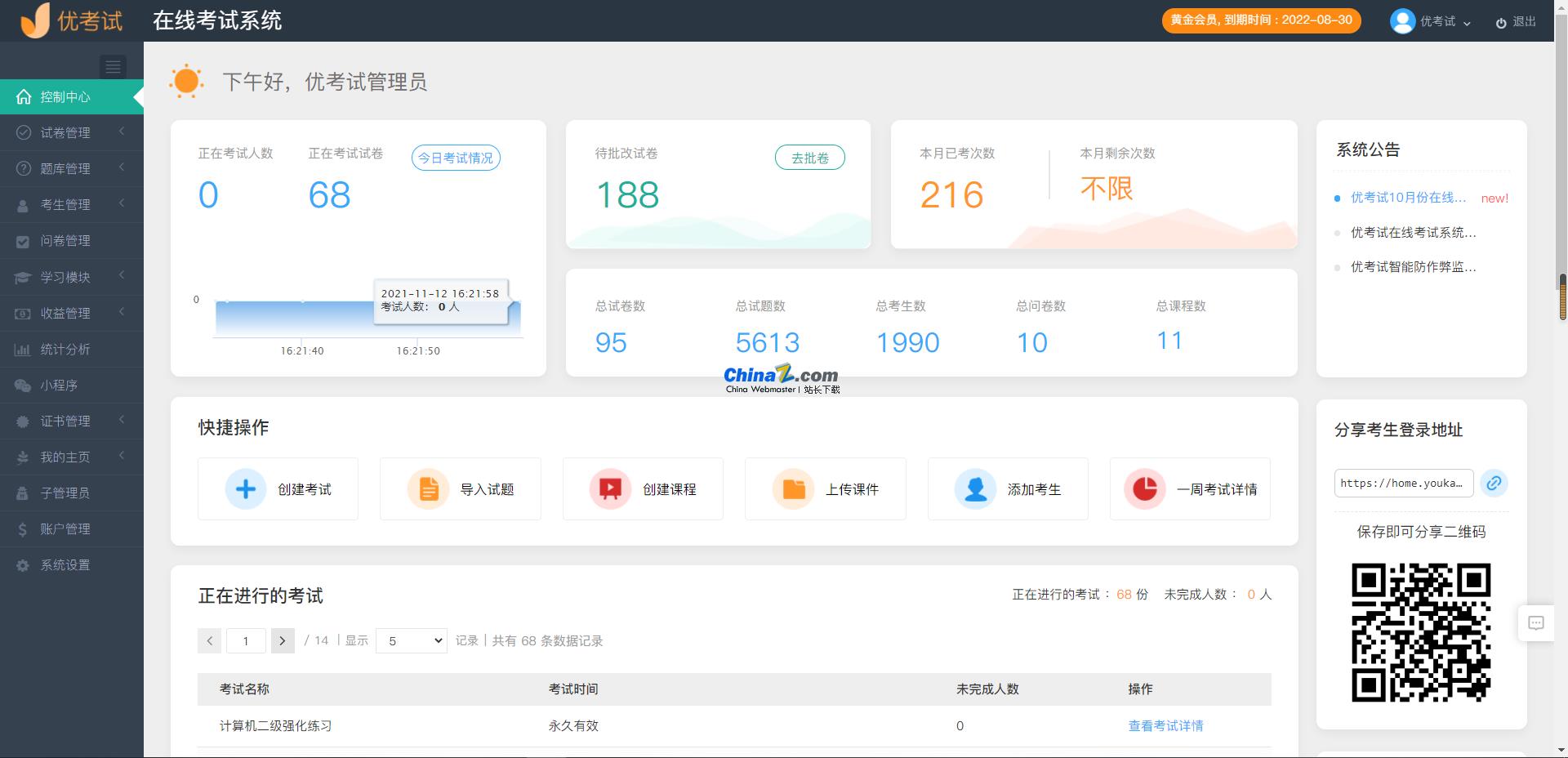Expand the 考生管理 submenu arrow
Screen dimensions: 1568x758
tap(122, 203)
